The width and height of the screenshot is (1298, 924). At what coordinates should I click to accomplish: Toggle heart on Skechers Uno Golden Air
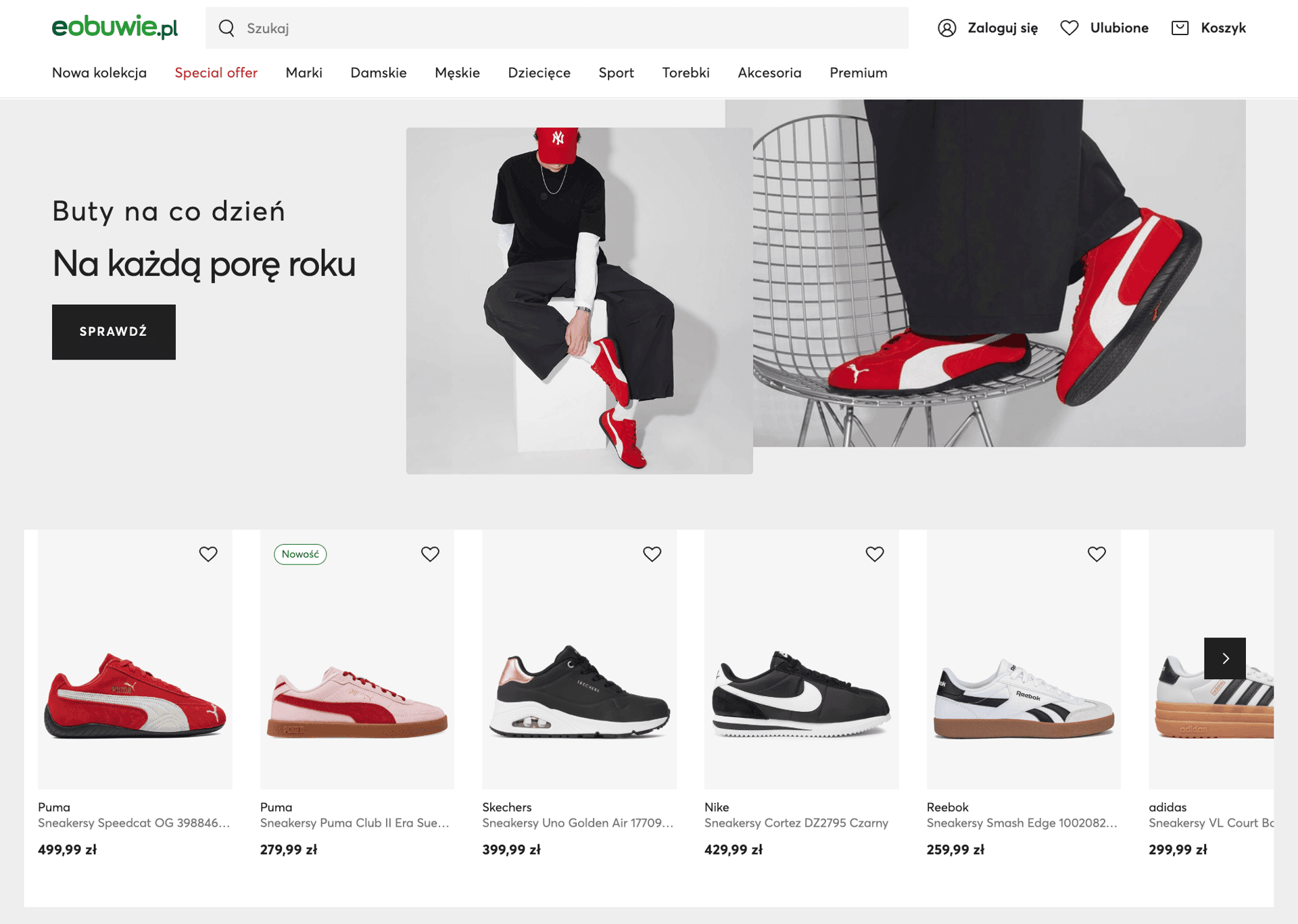tap(652, 554)
